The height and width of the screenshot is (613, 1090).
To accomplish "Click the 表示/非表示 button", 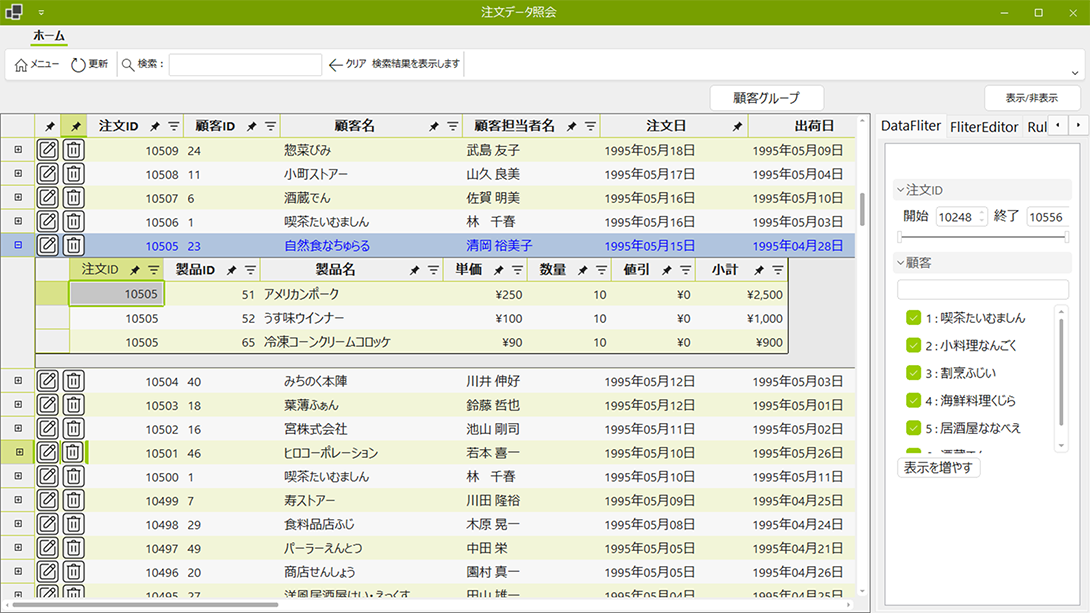I will tap(1032, 98).
